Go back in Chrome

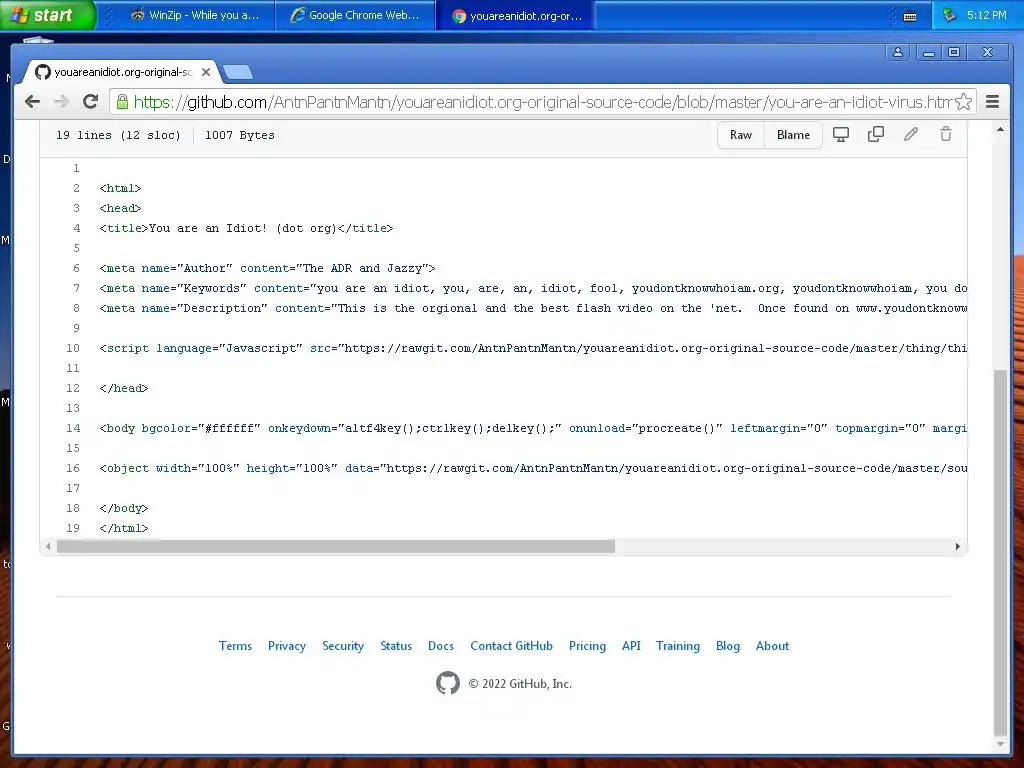32,101
